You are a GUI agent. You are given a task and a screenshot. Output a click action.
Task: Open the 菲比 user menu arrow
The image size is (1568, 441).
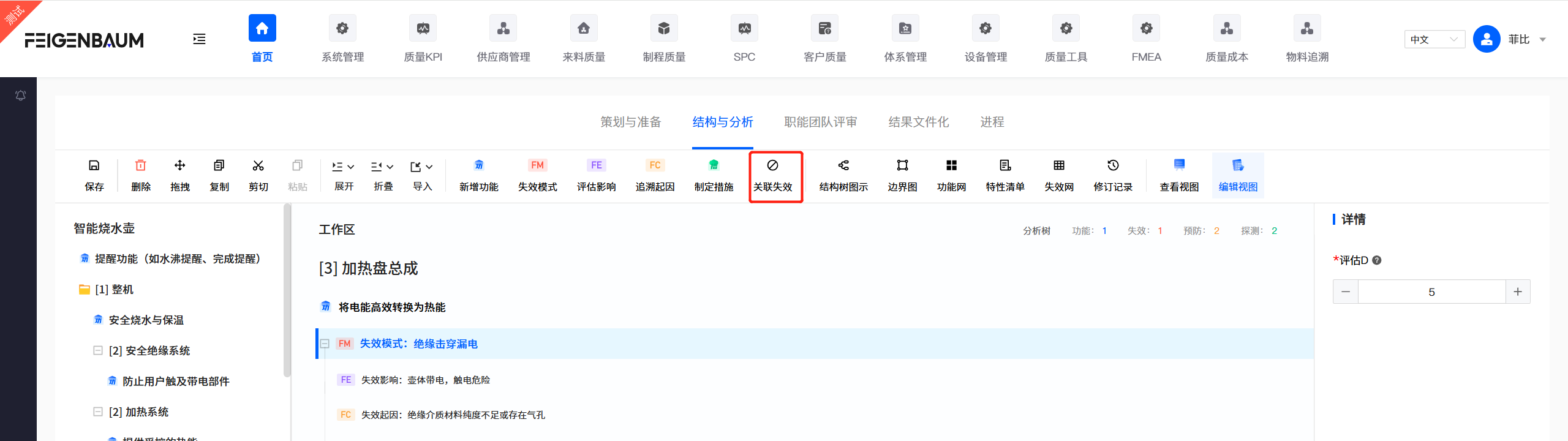pos(1543,40)
